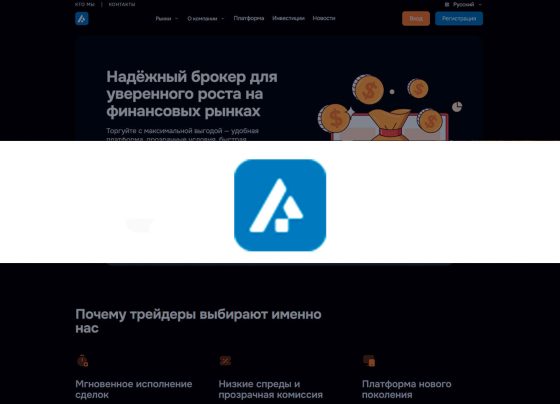Screen dimensions: 560x404
Task: Click the large dollar coin at the top of the illustration
Action: pyautogui.click(x=368, y=90)
